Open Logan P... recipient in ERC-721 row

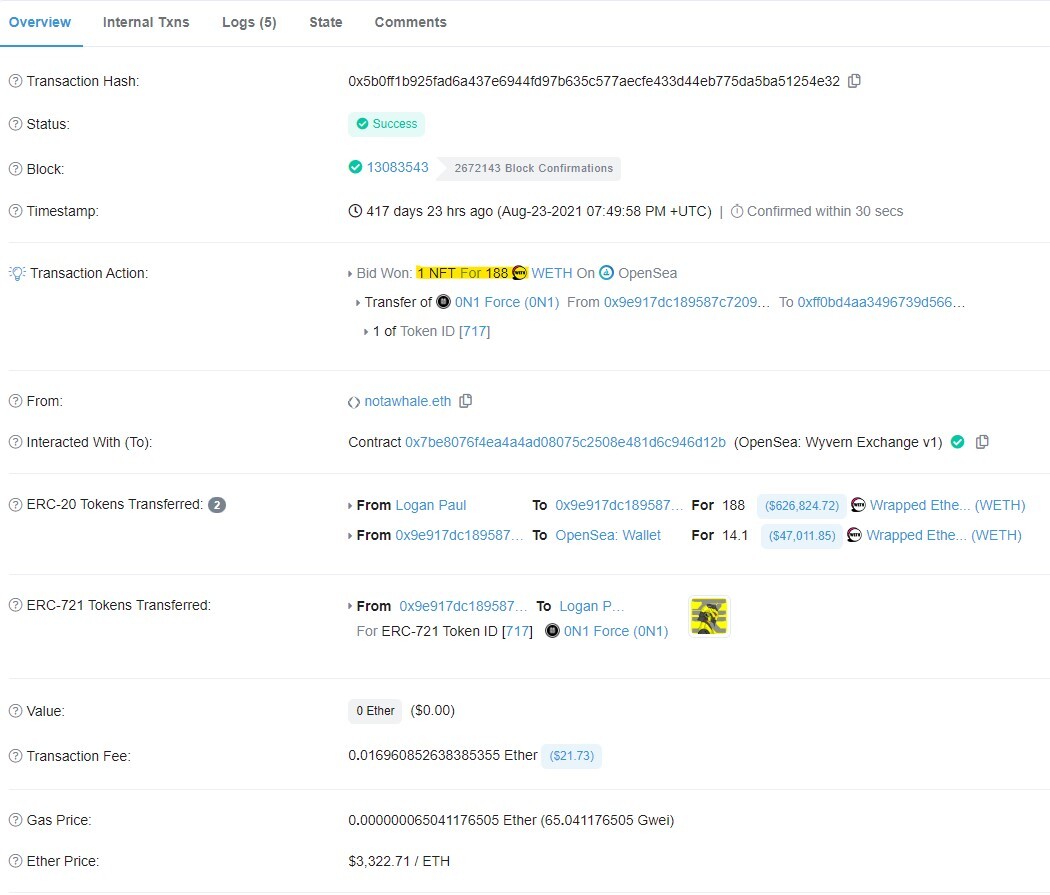pyautogui.click(x=591, y=606)
